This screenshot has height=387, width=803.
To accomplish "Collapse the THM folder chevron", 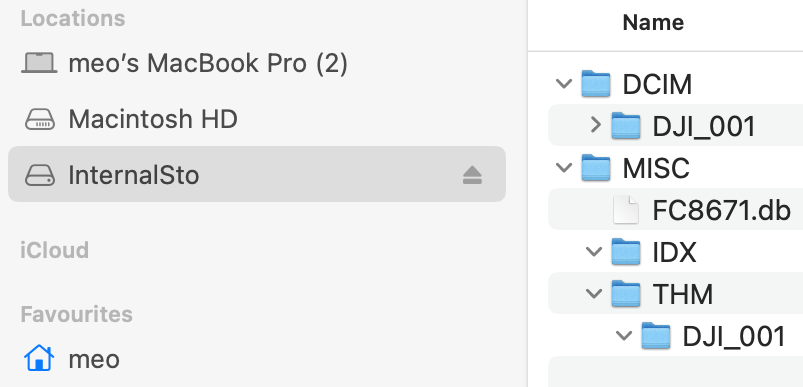I will pos(594,293).
